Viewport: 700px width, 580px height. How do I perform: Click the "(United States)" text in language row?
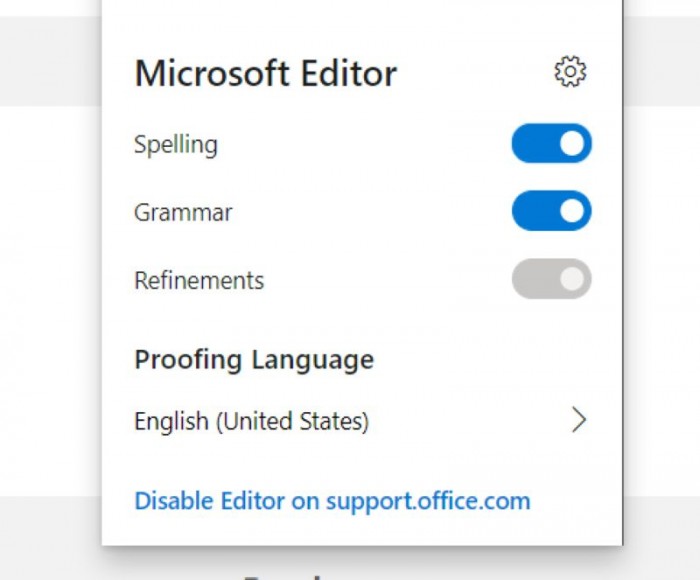click(290, 422)
